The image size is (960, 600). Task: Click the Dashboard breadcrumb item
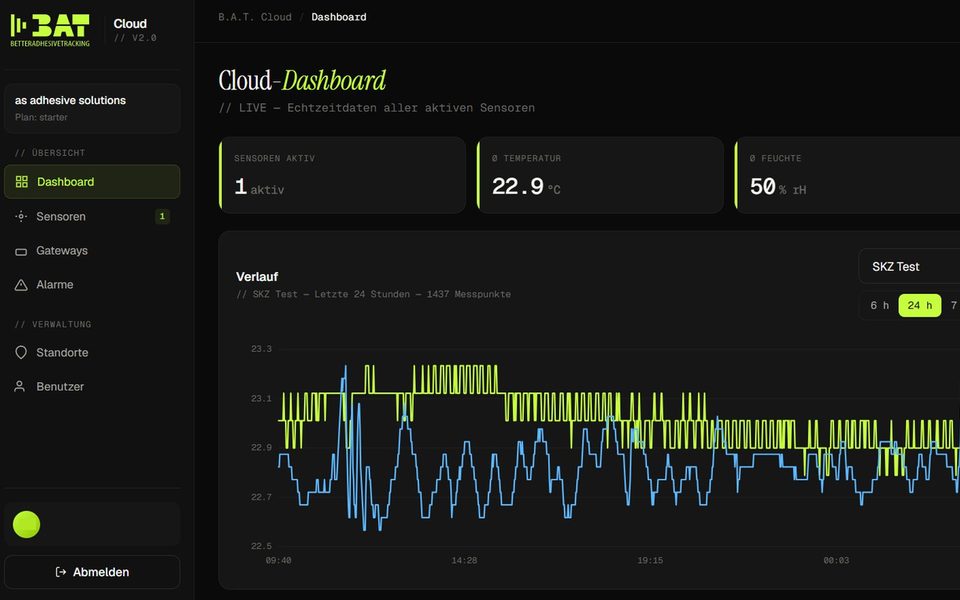(x=339, y=17)
